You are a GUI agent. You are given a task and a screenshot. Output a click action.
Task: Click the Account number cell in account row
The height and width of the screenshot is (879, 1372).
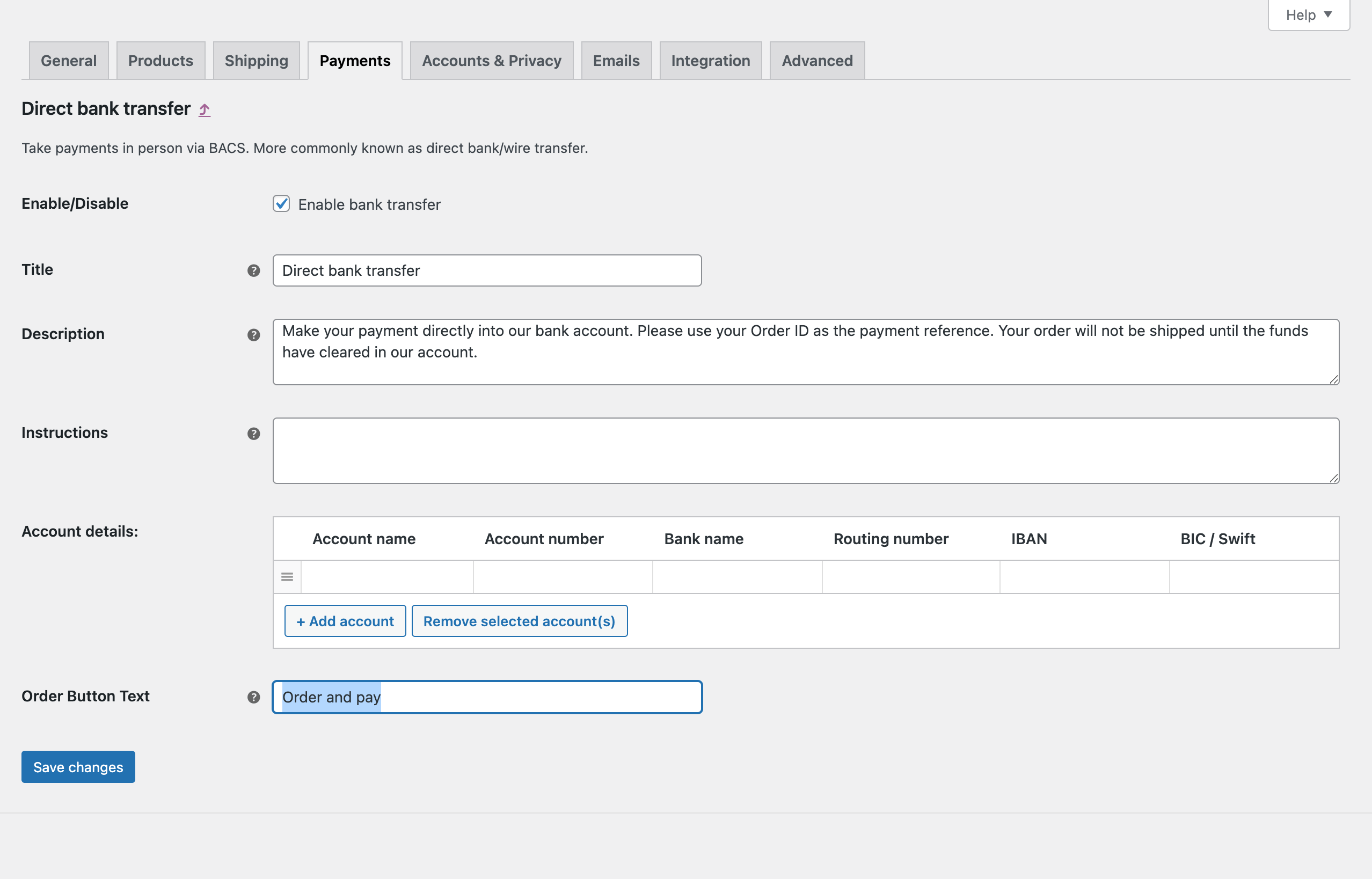tap(563, 577)
